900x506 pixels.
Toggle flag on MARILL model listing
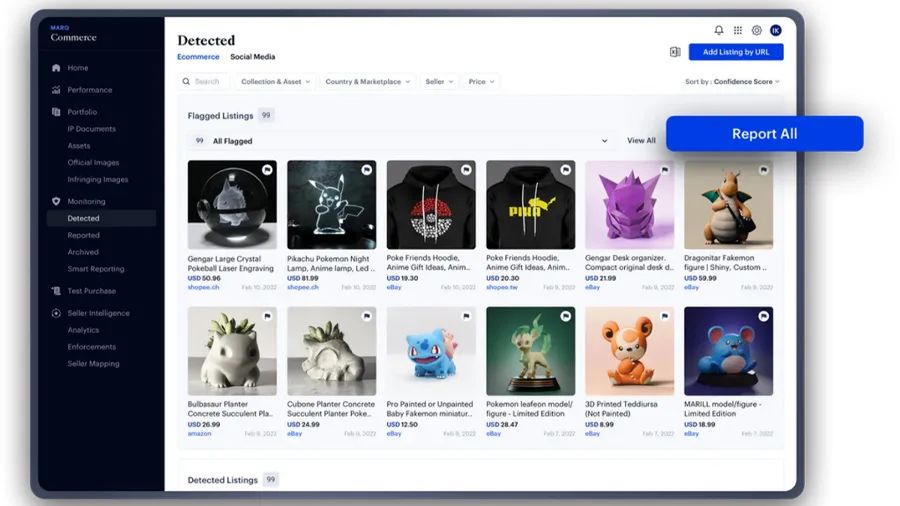point(763,316)
